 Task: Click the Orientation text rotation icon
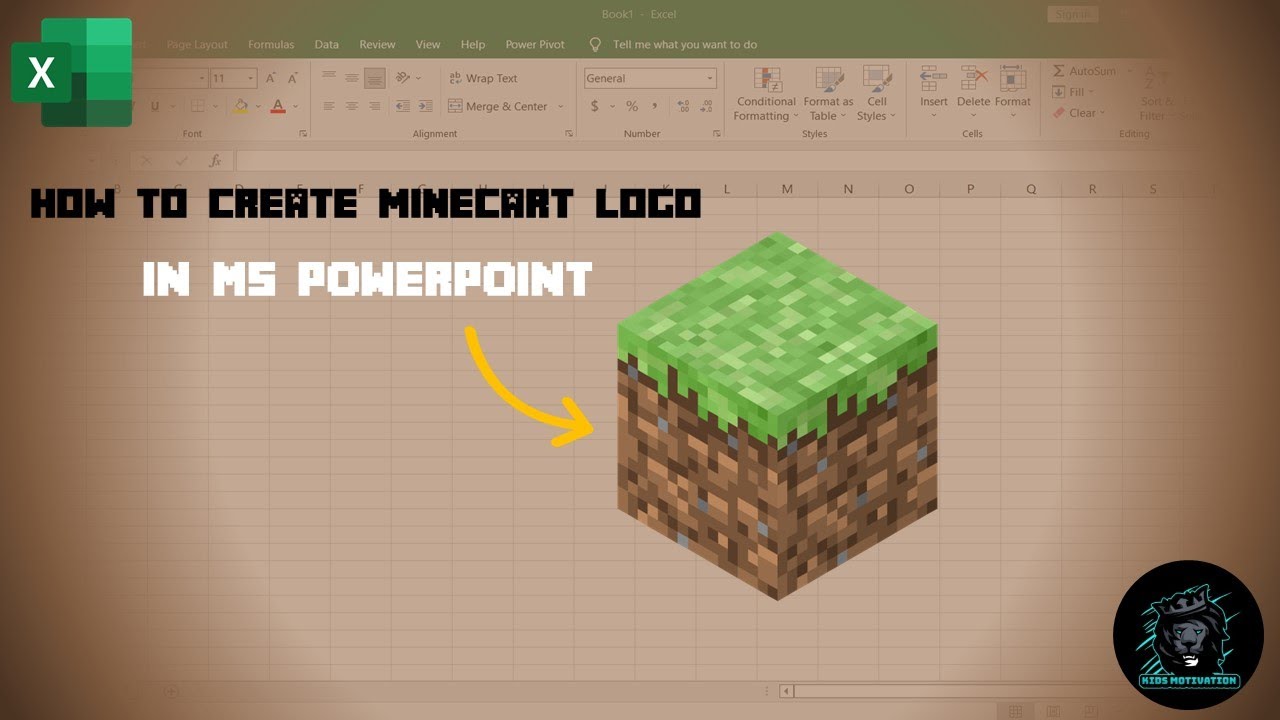[402, 78]
